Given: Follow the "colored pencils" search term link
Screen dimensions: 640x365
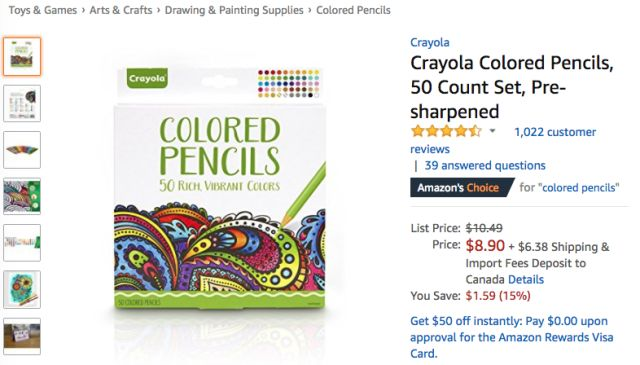Looking at the screenshot, I should pyautogui.click(x=580, y=188).
